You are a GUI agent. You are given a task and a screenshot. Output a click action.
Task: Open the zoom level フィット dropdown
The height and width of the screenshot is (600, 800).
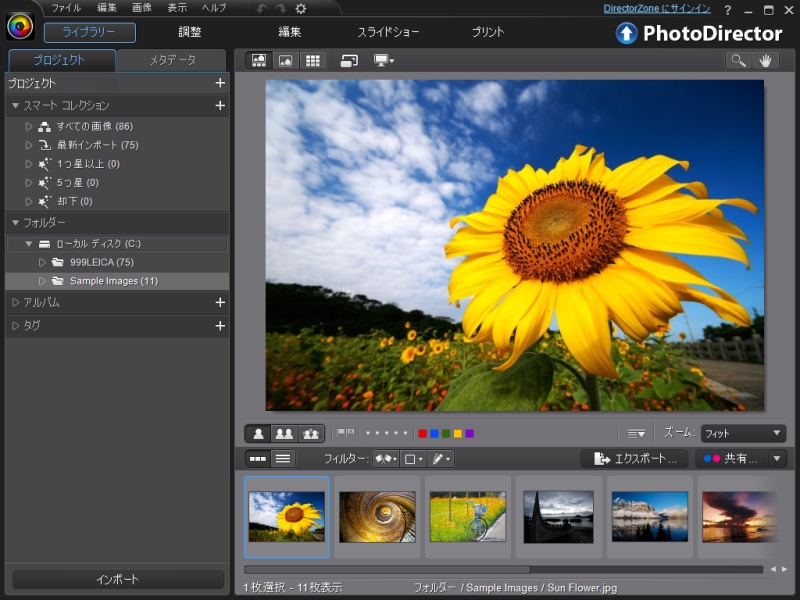(x=740, y=433)
